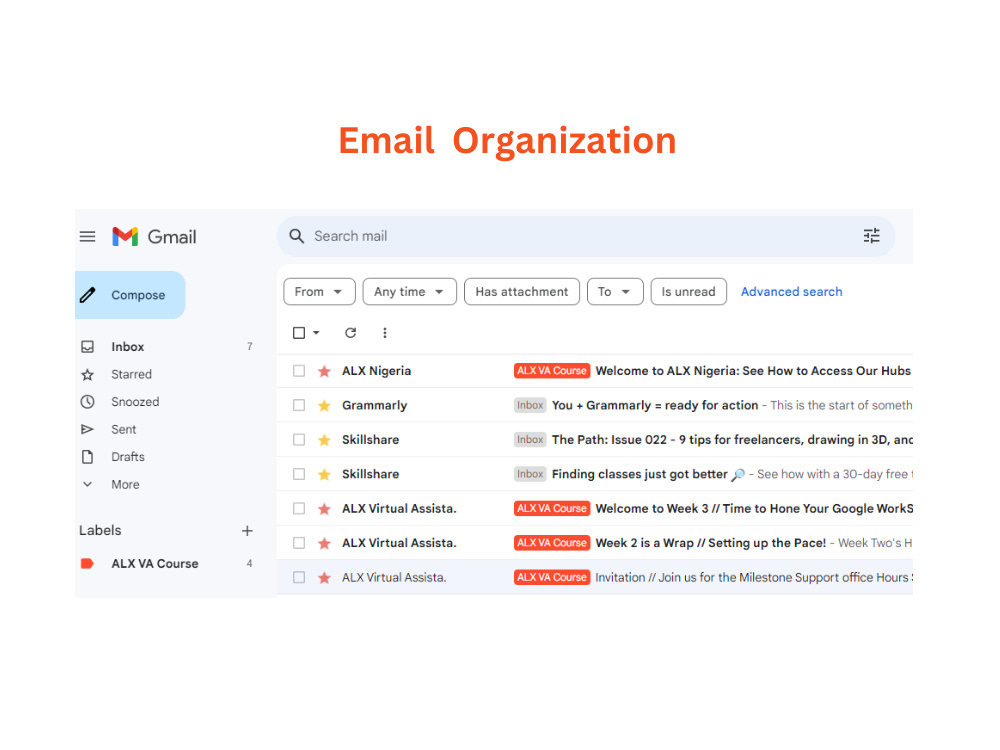Click the Sent arrow icon
The image size is (1000, 750).
pyautogui.click(x=87, y=429)
